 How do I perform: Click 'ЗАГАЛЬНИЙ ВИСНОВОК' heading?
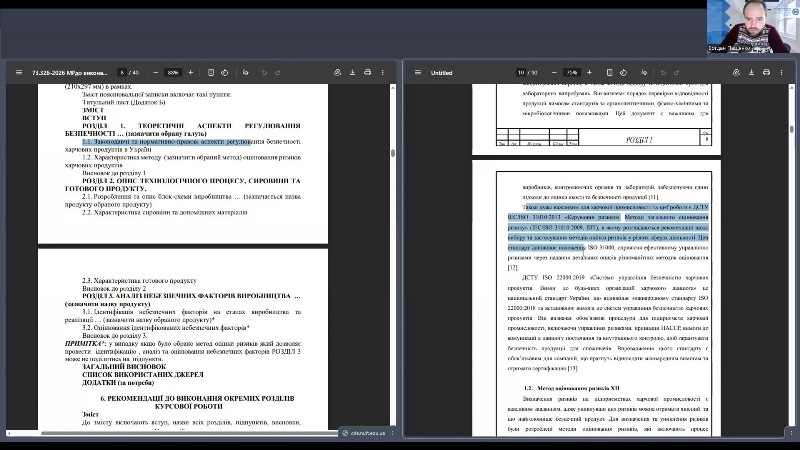tap(124, 366)
